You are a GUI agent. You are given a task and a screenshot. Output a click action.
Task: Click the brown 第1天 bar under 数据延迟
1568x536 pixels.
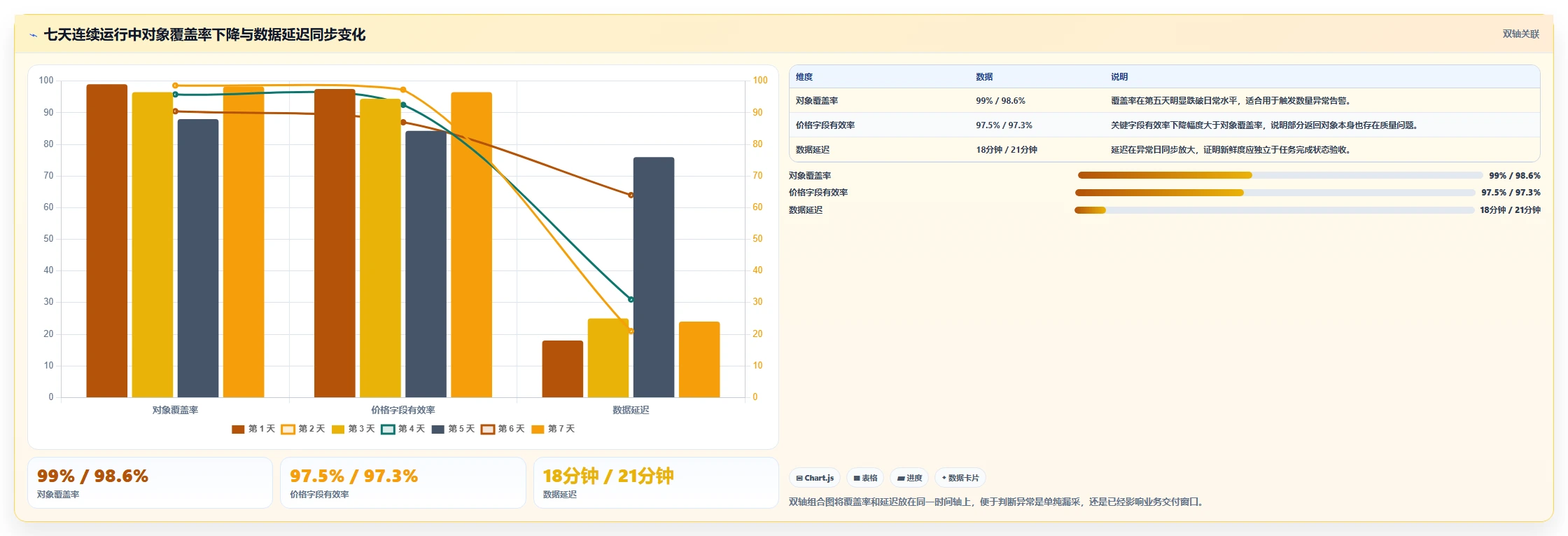[x=563, y=369]
